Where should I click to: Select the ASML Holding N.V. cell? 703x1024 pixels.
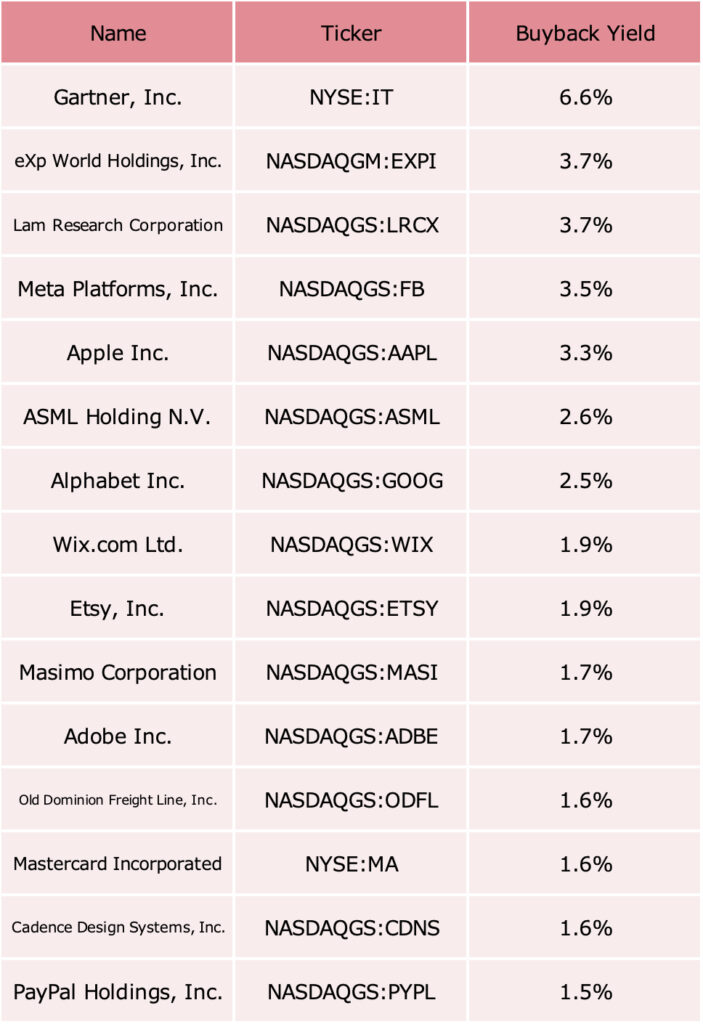click(117, 417)
